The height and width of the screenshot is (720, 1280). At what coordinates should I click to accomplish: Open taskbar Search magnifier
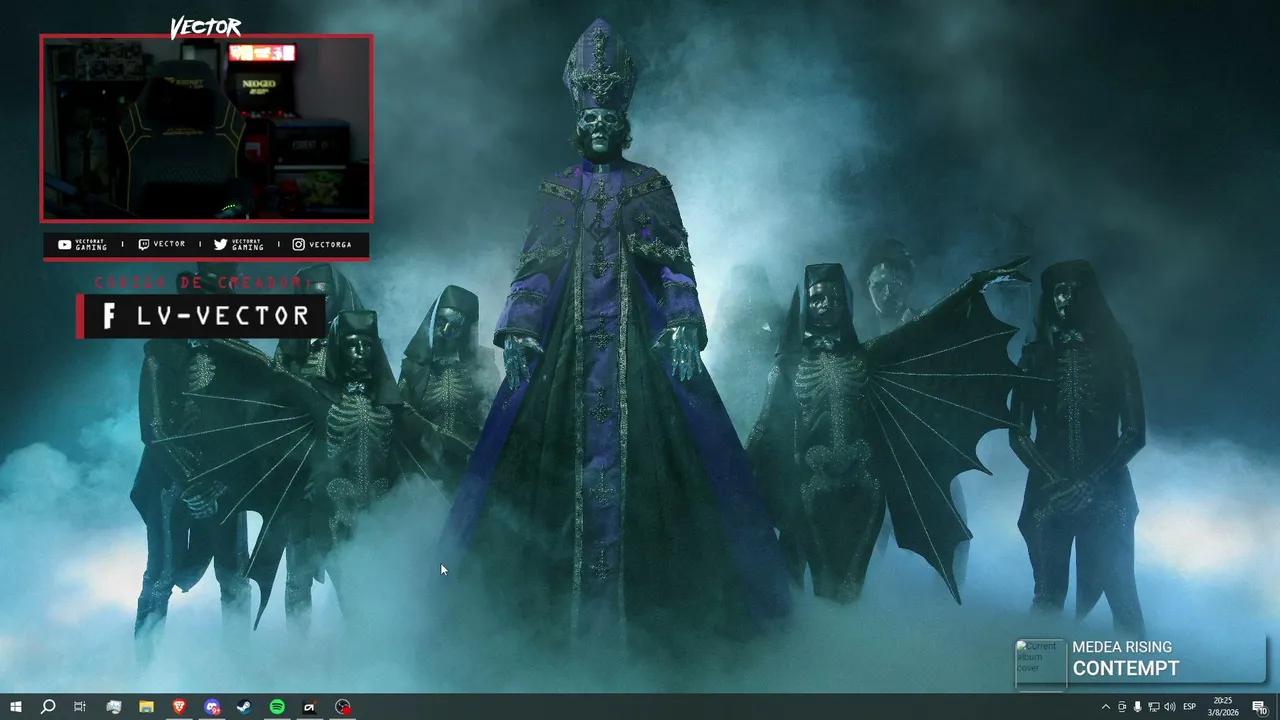(x=48, y=707)
